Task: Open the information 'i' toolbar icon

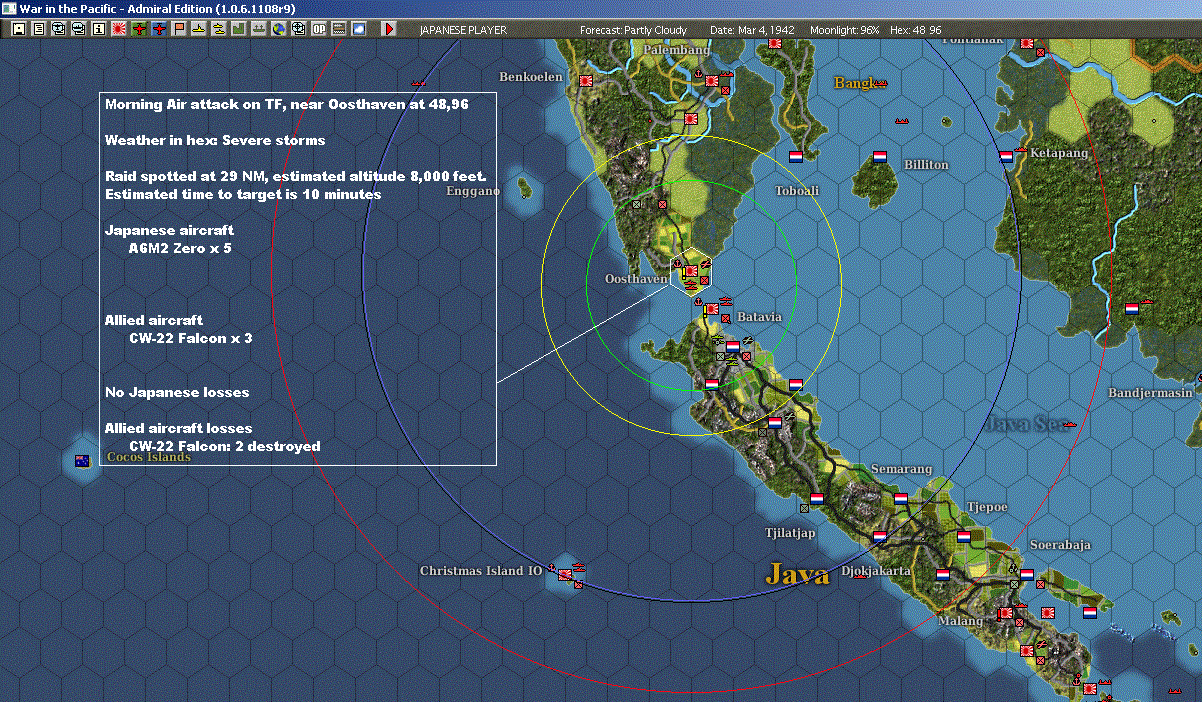Action: (x=98, y=29)
